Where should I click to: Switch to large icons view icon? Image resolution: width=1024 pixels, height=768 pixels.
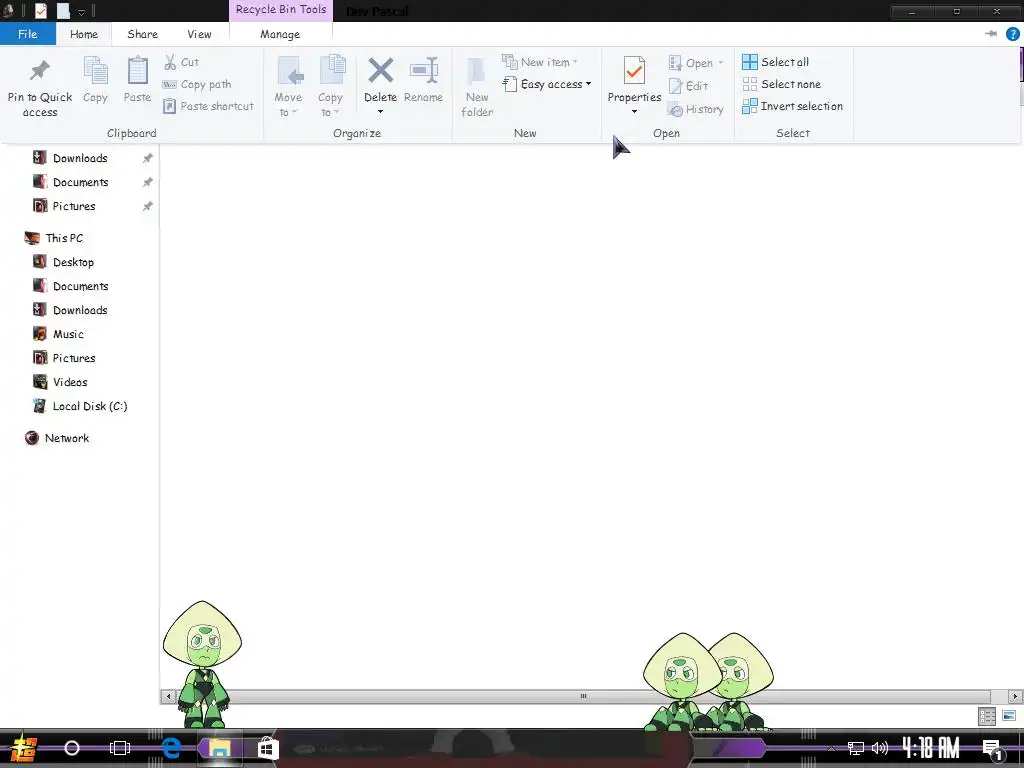pyautogui.click(x=1009, y=716)
